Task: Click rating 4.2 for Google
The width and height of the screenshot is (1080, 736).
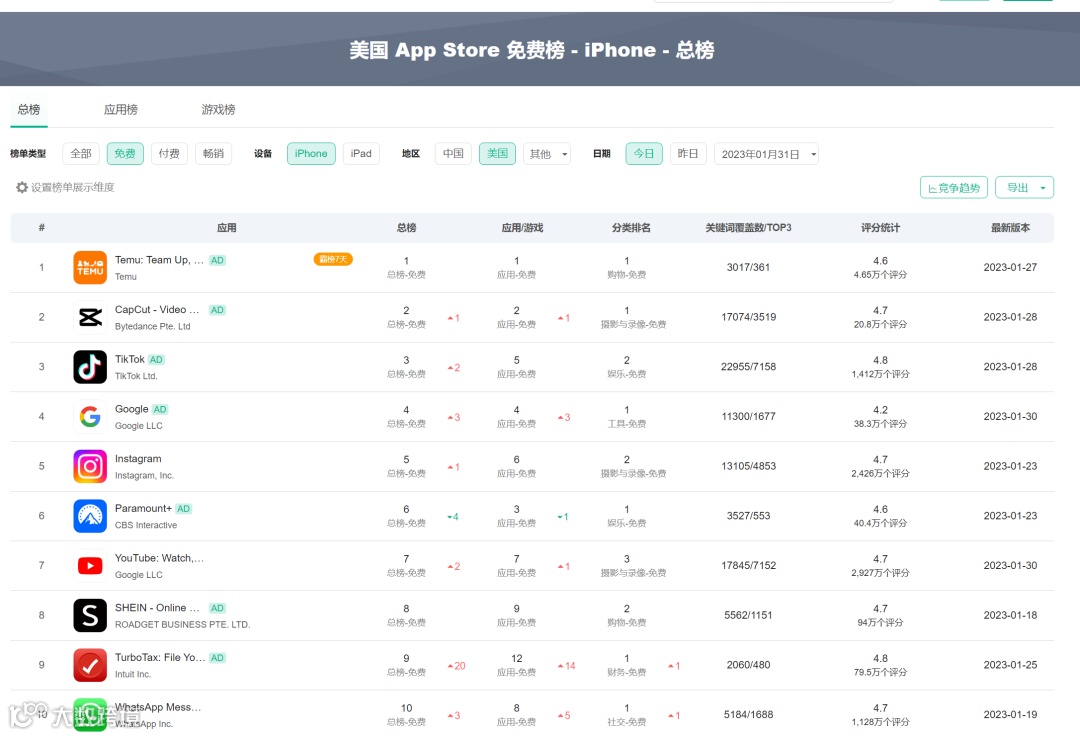Action: pyautogui.click(x=880, y=410)
